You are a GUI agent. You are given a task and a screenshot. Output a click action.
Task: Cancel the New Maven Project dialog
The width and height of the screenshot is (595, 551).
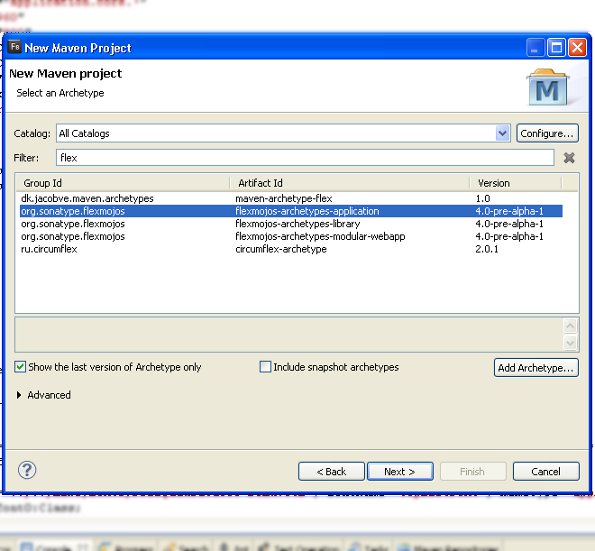[x=546, y=471]
